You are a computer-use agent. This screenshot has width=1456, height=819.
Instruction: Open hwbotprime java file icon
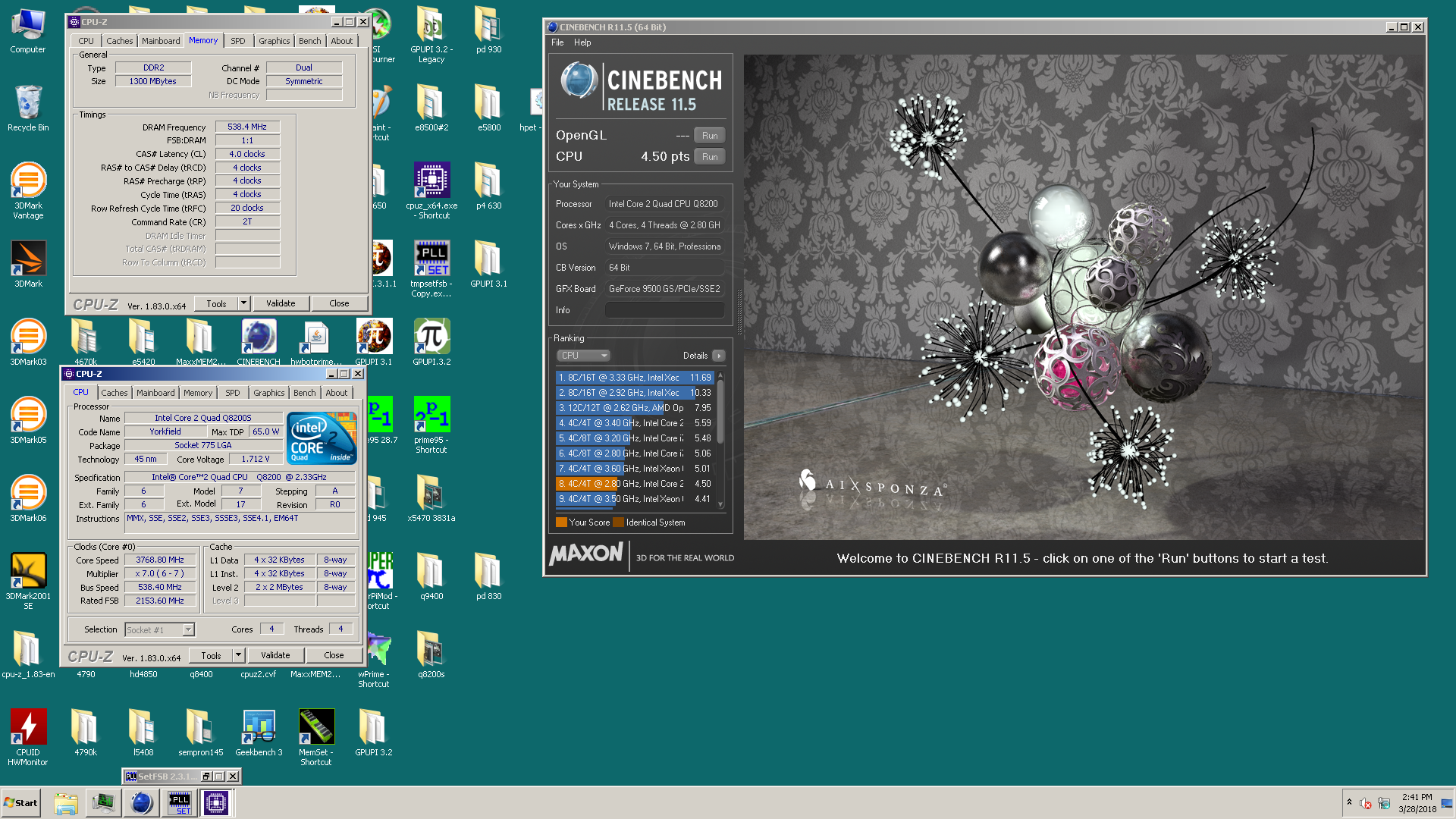coord(316,342)
